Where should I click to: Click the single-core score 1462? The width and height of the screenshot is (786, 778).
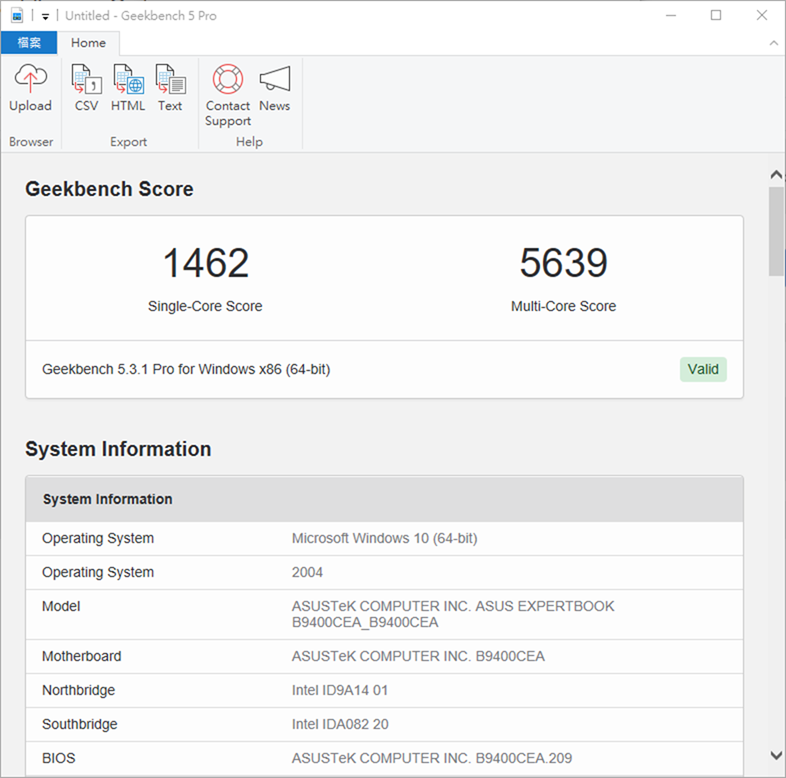tap(205, 263)
